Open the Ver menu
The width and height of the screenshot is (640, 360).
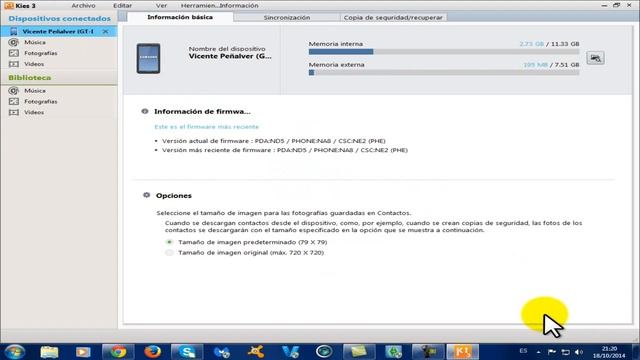pyautogui.click(x=161, y=6)
